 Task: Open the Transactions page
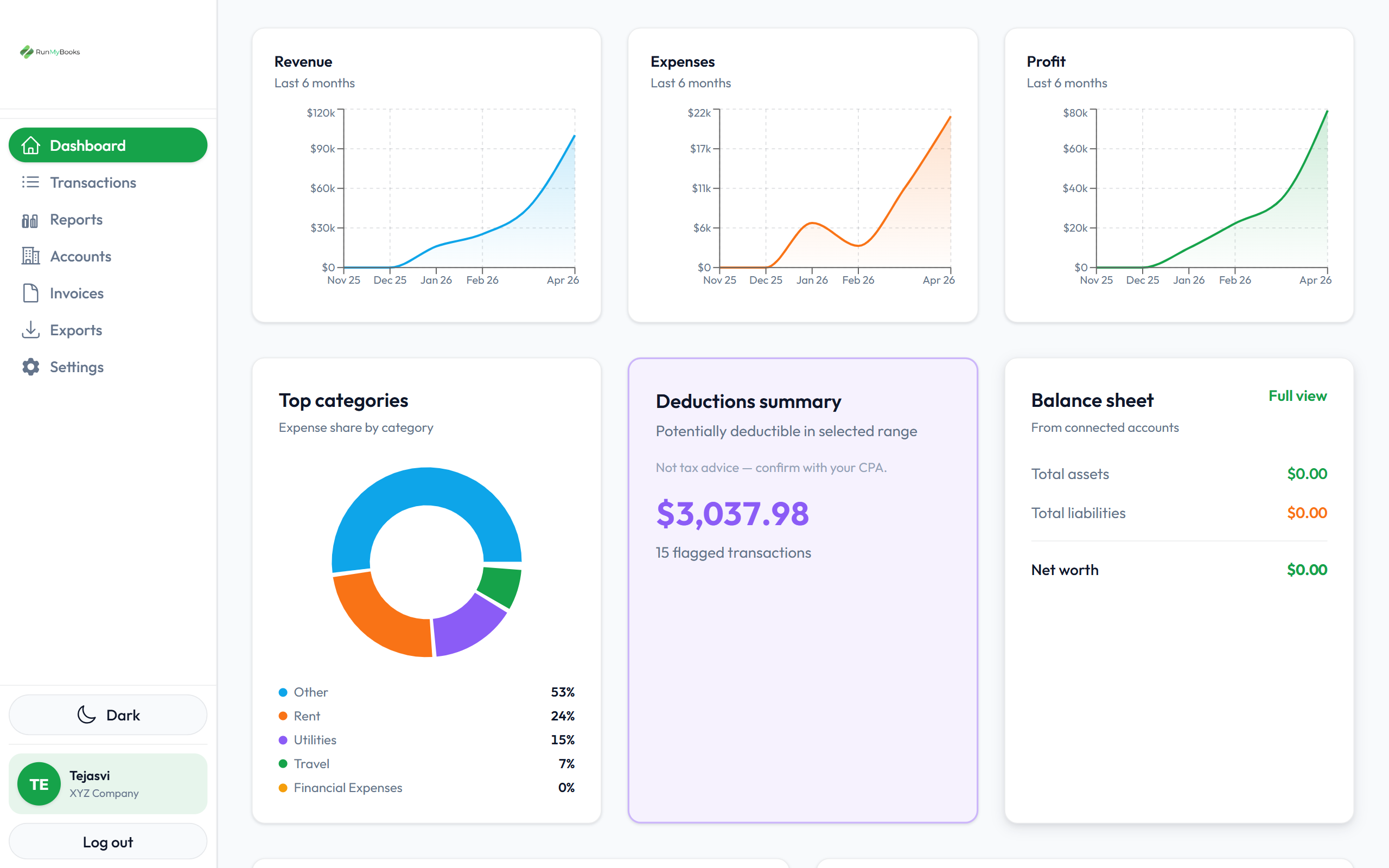tap(108, 182)
